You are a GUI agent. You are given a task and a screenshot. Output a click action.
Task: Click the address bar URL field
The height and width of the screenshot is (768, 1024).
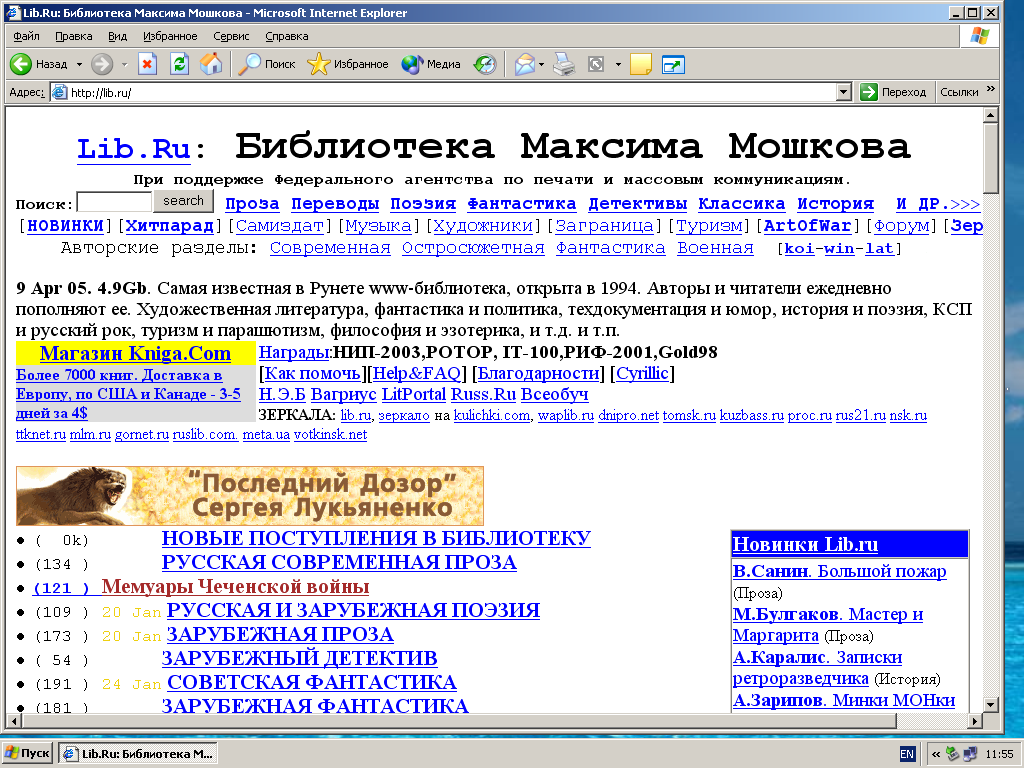pyautogui.click(x=452, y=92)
